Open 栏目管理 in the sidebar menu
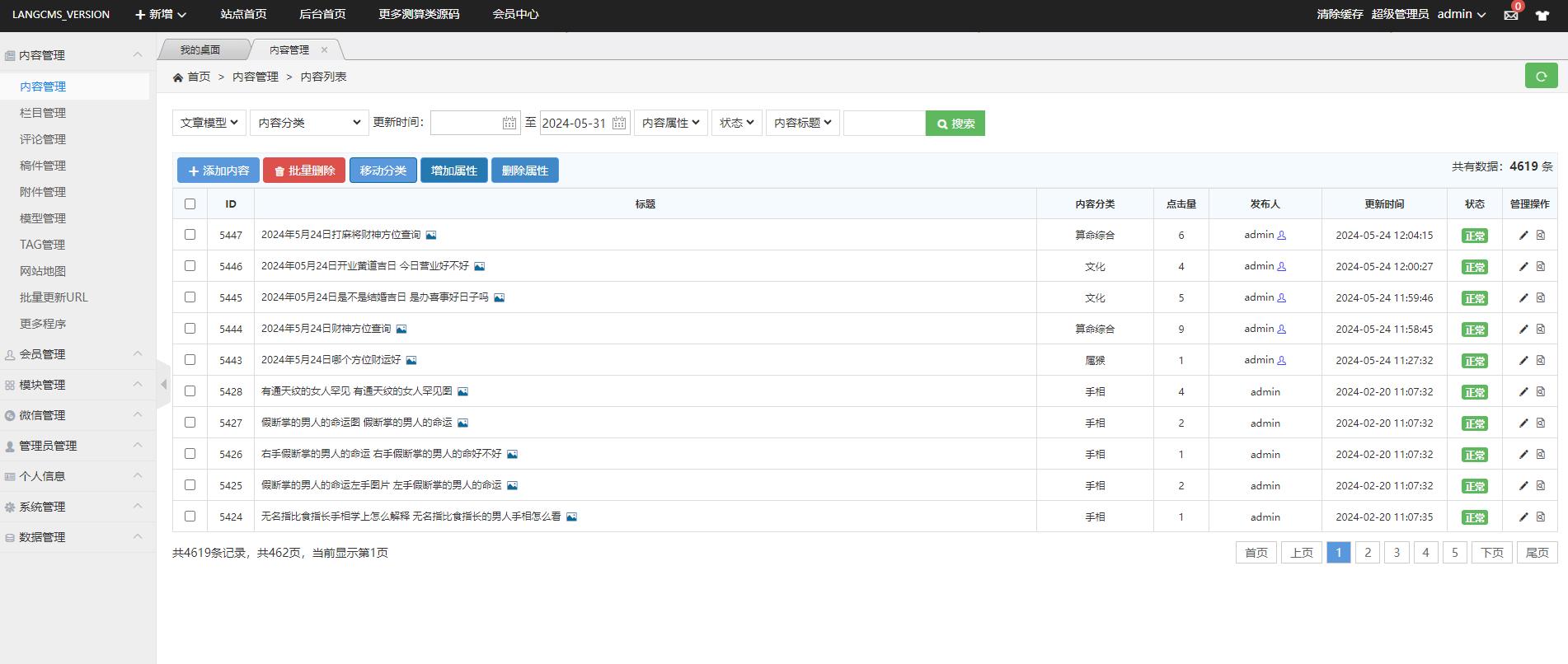1568x664 pixels. click(43, 113)
